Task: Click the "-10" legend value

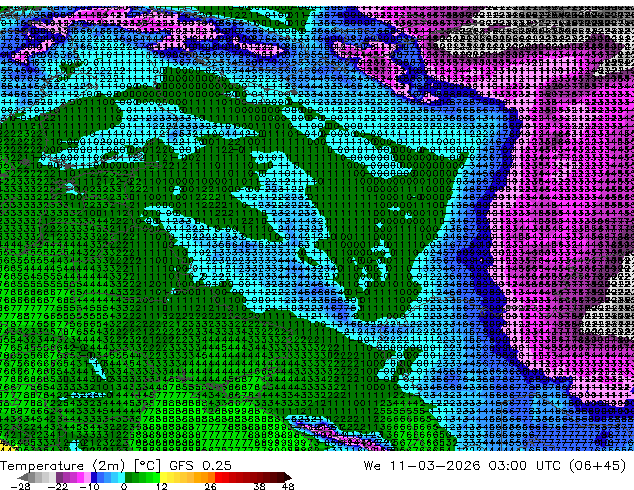Action: point(89,486)
